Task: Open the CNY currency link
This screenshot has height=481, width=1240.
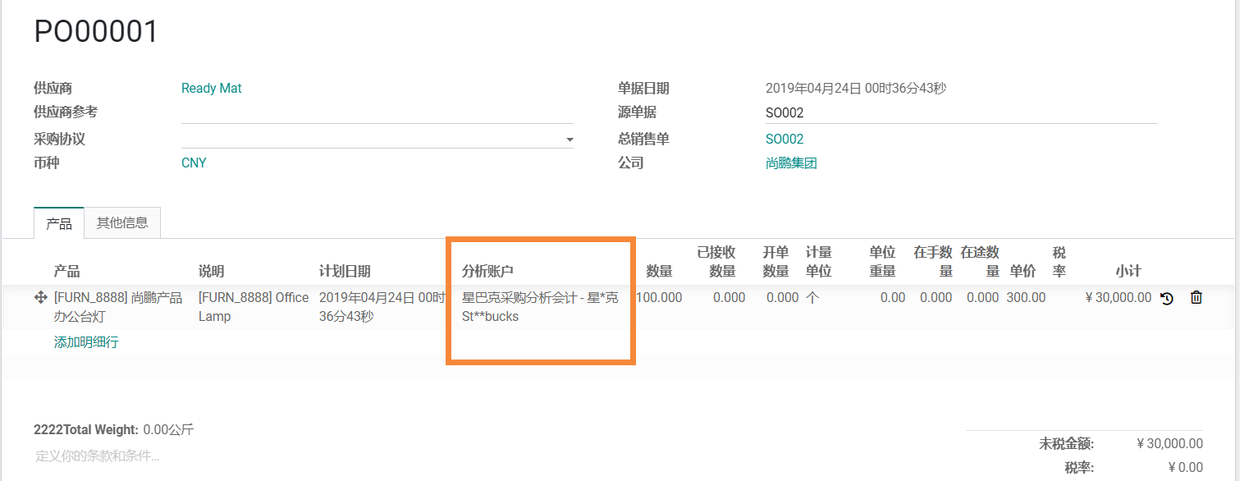Action: click(193, 162)
